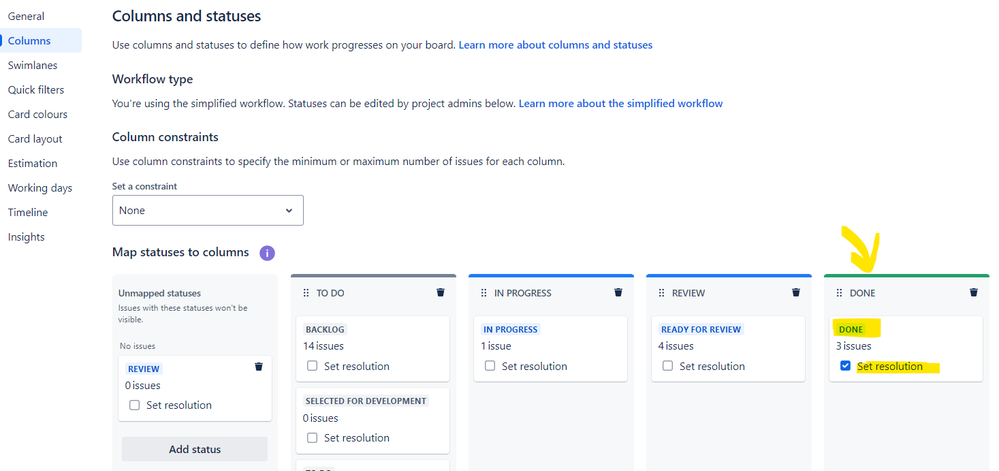The height and width of the screenshot is (471, 999).
Task: Enable Set resolution for SELECTED FOR DEVELOPMENT
Action: coord(312,438)
